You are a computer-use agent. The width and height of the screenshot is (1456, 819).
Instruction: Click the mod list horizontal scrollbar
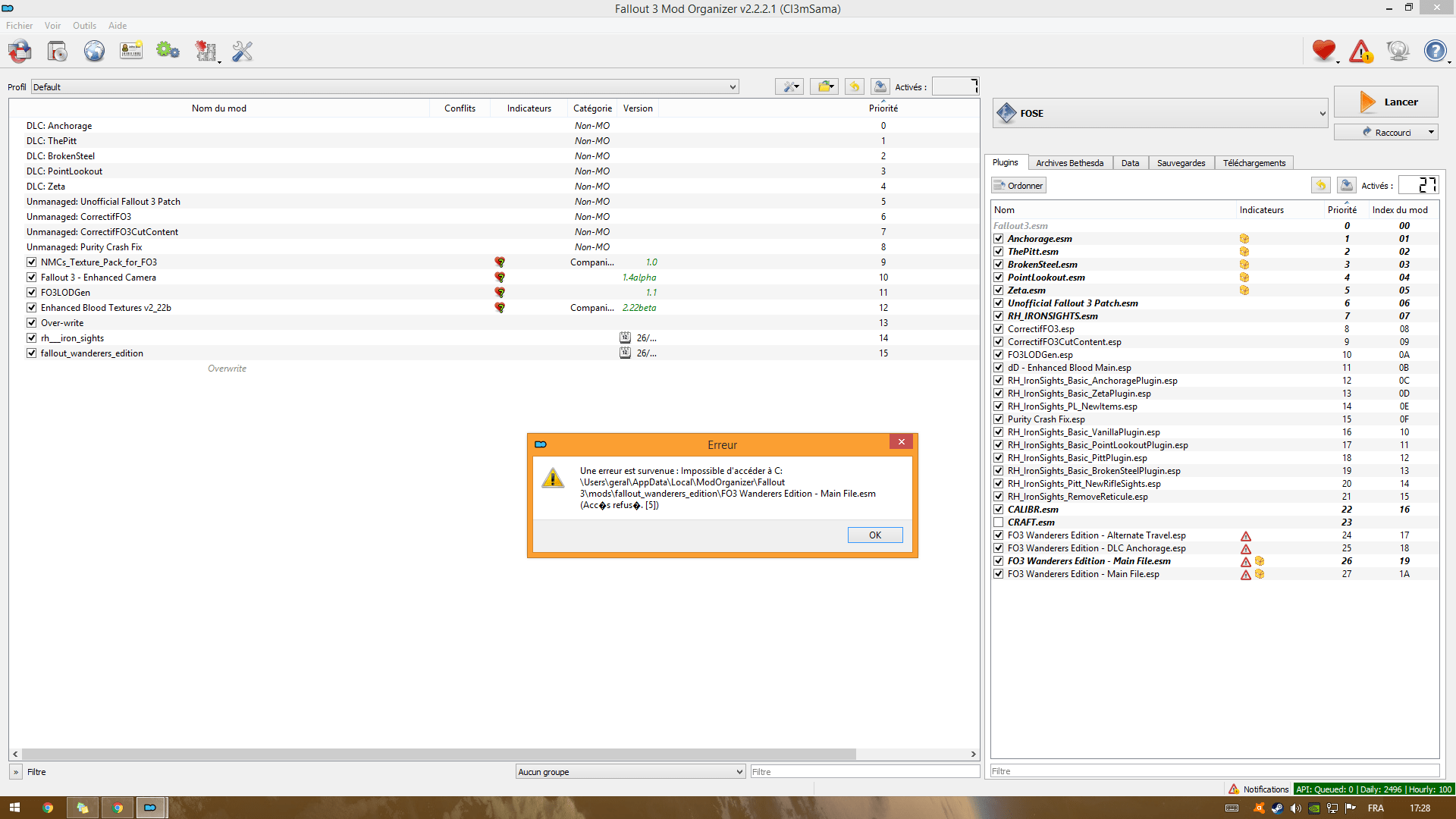(439, 755)
